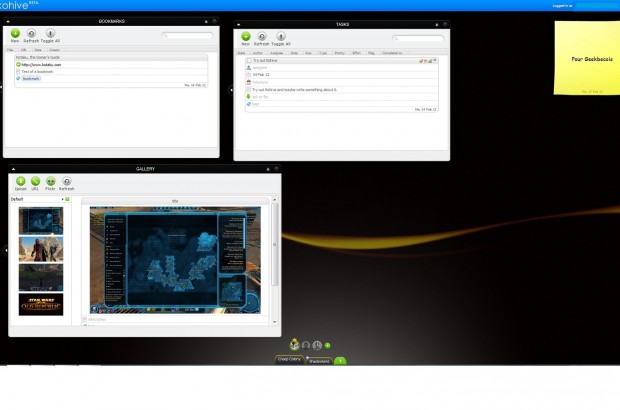Click the Bookmarks search field
The height and width of the screenshot is (410, 620).
187,36
